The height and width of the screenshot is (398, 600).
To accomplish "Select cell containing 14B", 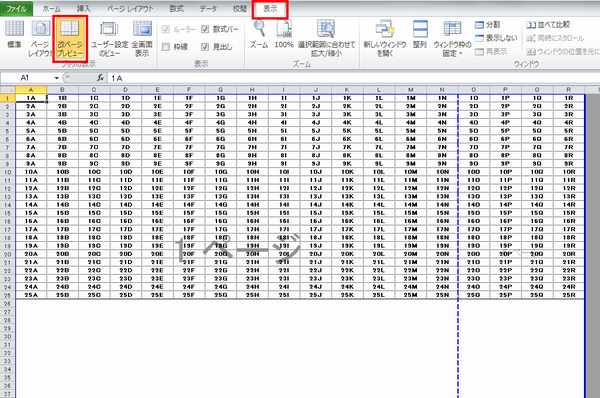I will click(63, 205).
